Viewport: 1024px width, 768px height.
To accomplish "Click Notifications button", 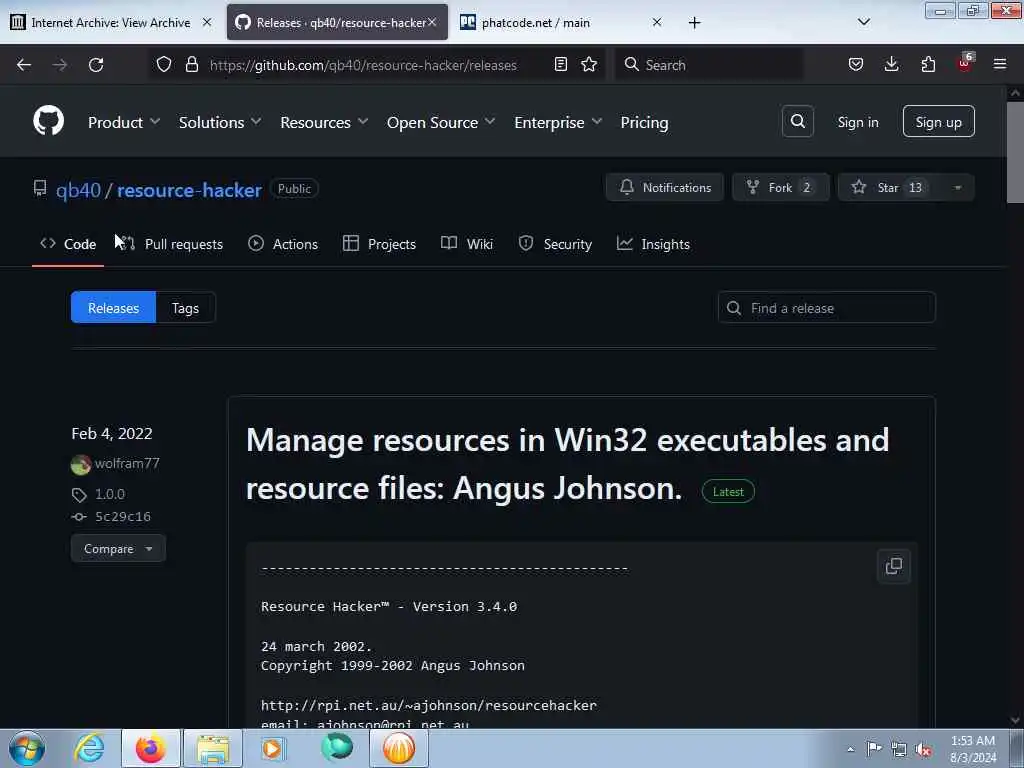I will click(x=665, y=188).
